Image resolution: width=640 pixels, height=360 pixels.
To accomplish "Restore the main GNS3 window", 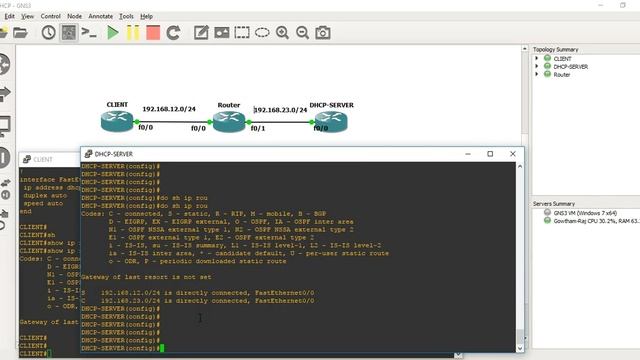I will point(622,5).
